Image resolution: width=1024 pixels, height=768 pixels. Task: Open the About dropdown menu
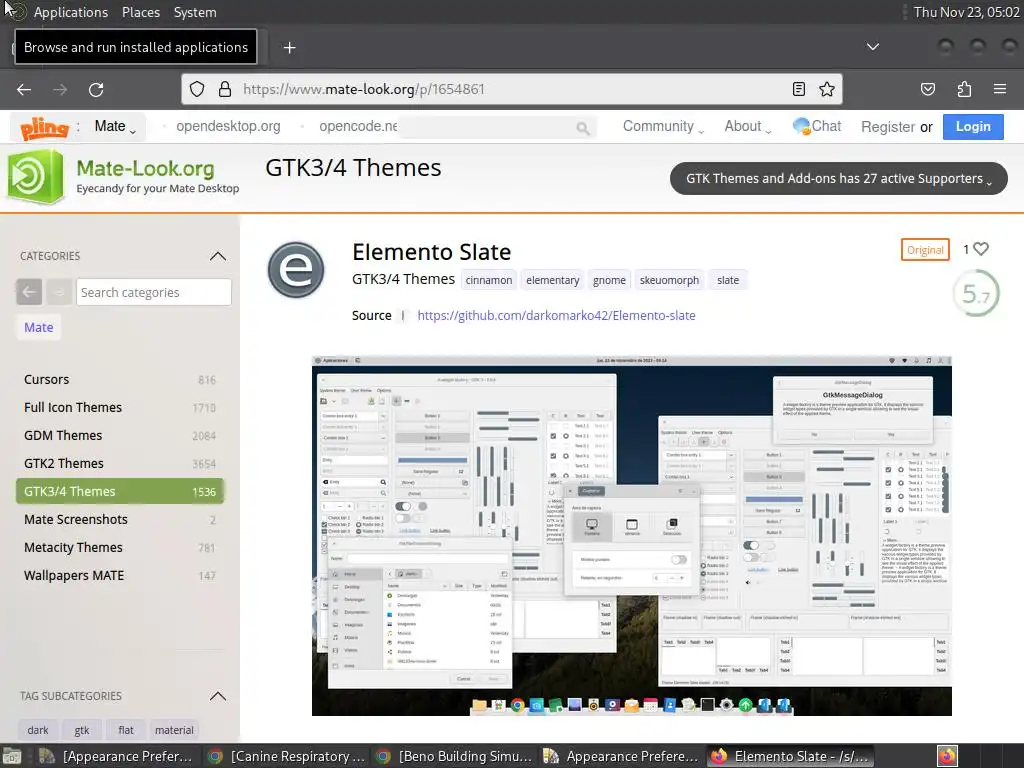pyautogui.click(x=748, y=127)
